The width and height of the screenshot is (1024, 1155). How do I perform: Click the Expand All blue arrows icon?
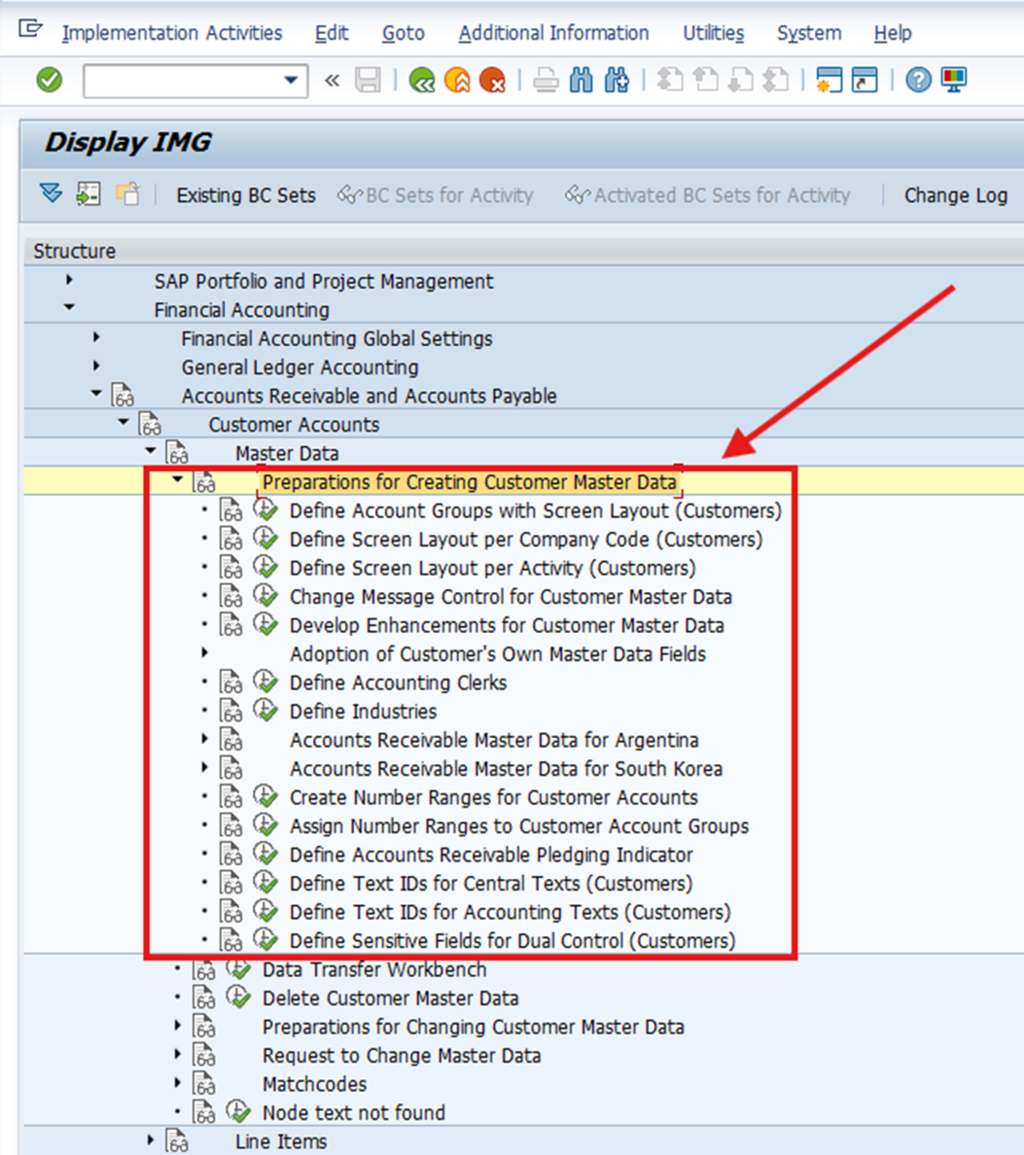pos(51,194)
